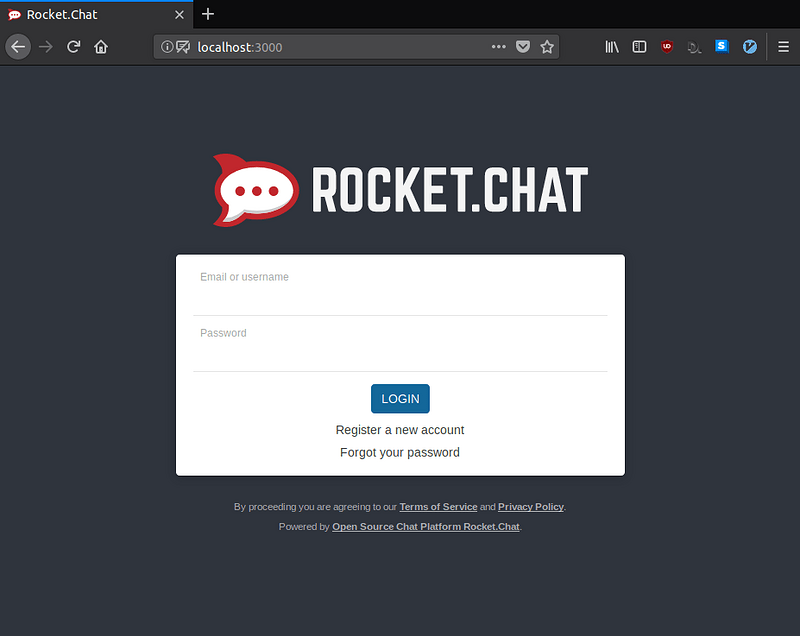Click the greyed-out extension icon beside uBlock

point(694,47)
